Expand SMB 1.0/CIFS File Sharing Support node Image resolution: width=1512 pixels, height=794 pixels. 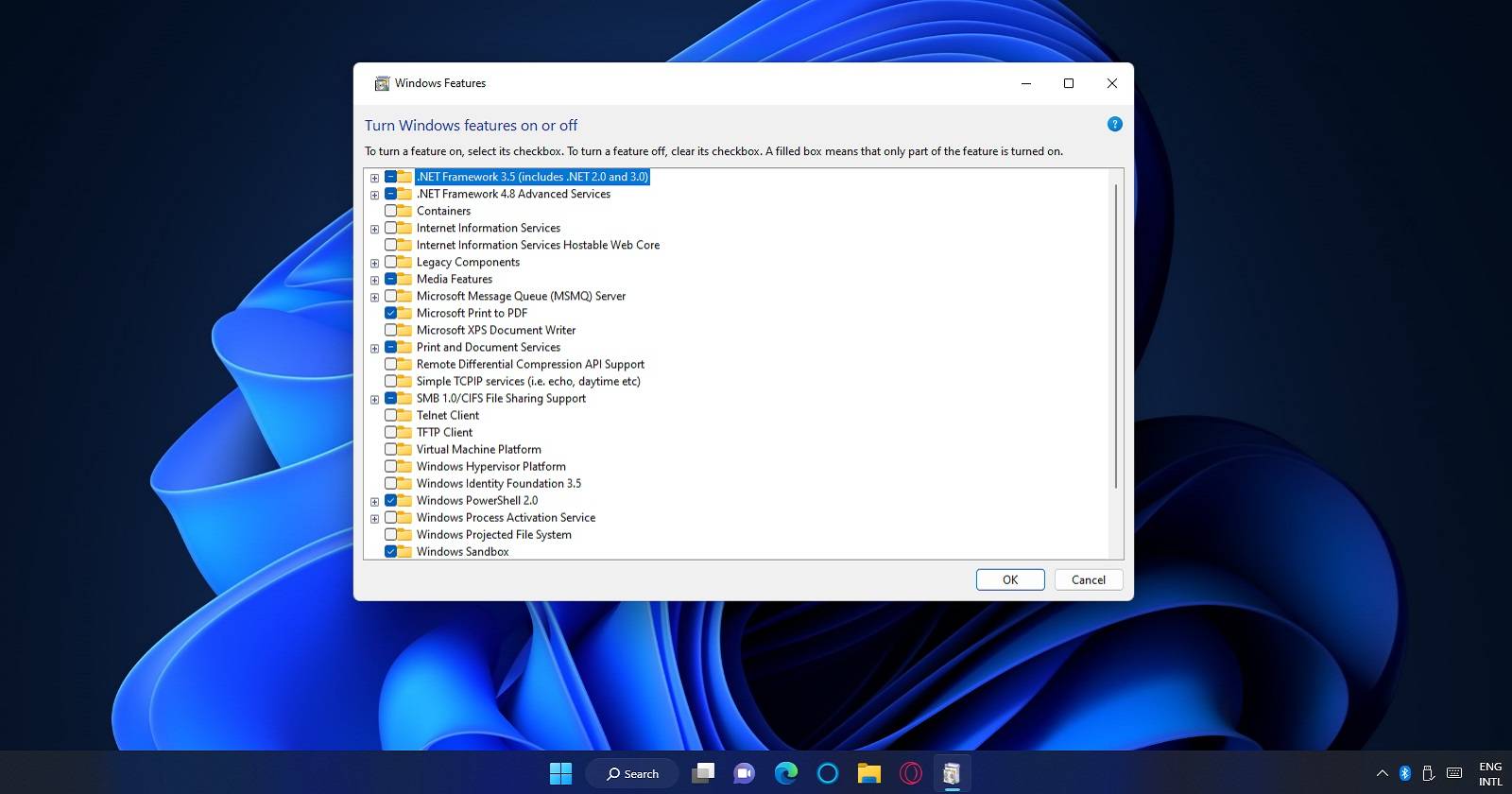pos(375,399)
